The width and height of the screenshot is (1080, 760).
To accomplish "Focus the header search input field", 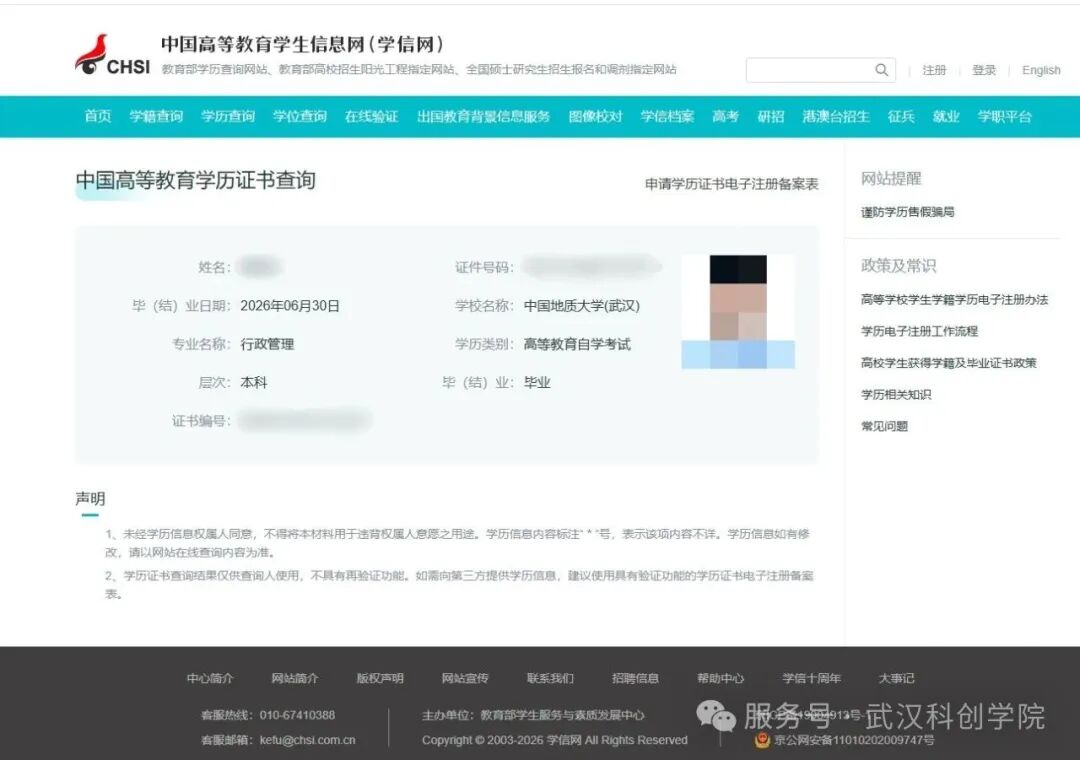I will (820, 70).
